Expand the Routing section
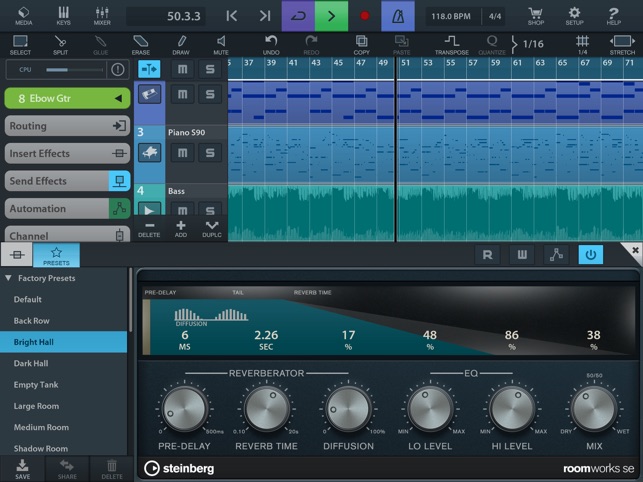 66,126
